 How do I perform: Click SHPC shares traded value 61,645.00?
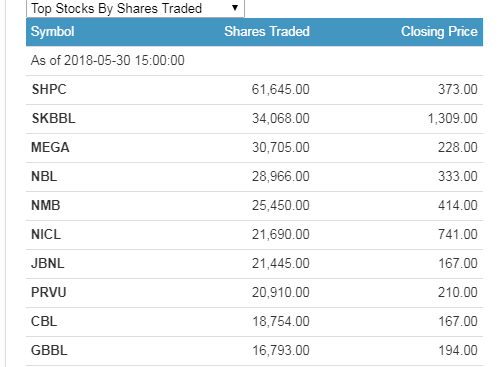click(281, 89)
